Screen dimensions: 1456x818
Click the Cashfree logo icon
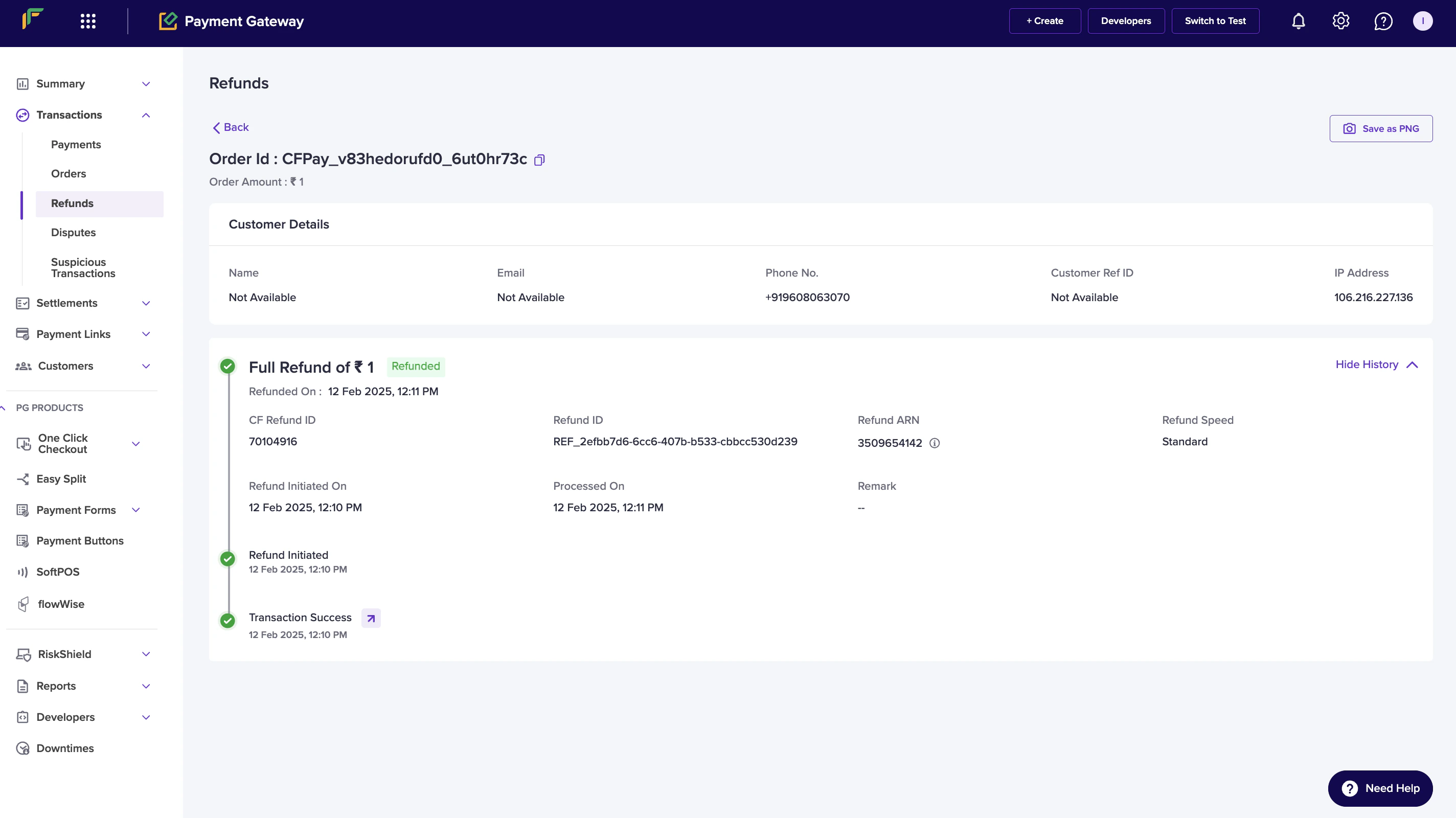click(32, 18)
